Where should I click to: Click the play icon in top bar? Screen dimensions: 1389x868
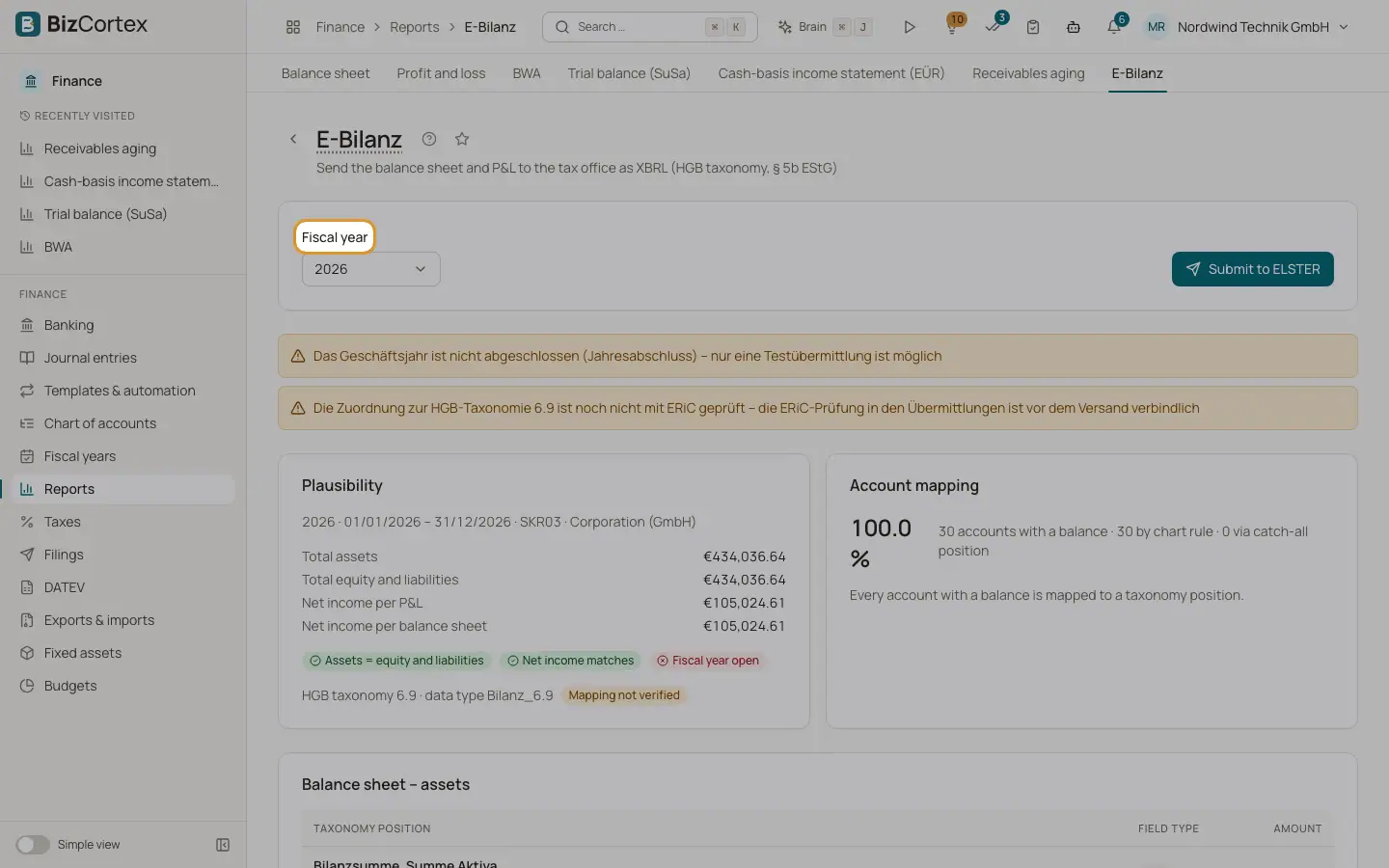[909, 27]
